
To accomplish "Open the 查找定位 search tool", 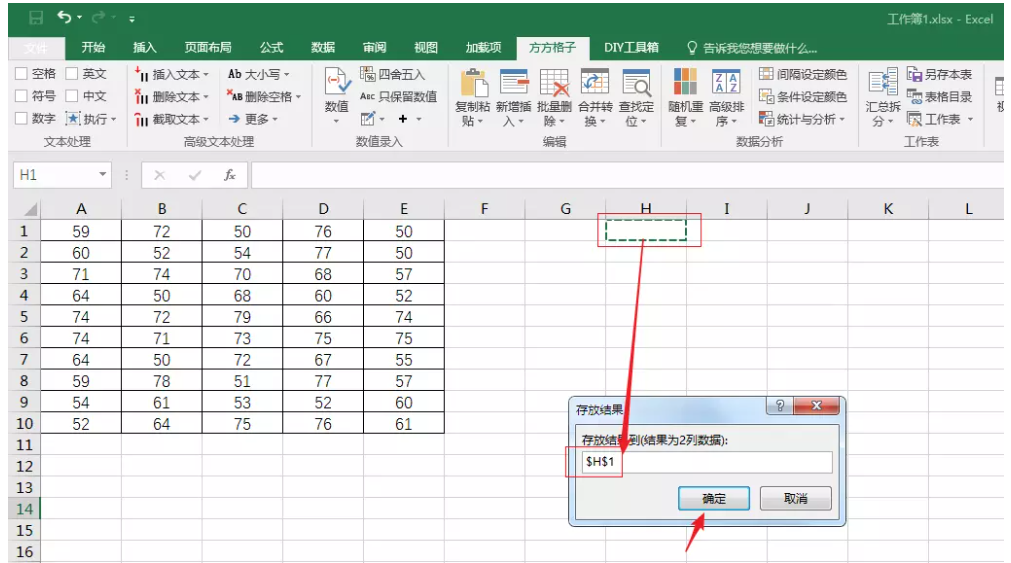I will pos(636,84).
